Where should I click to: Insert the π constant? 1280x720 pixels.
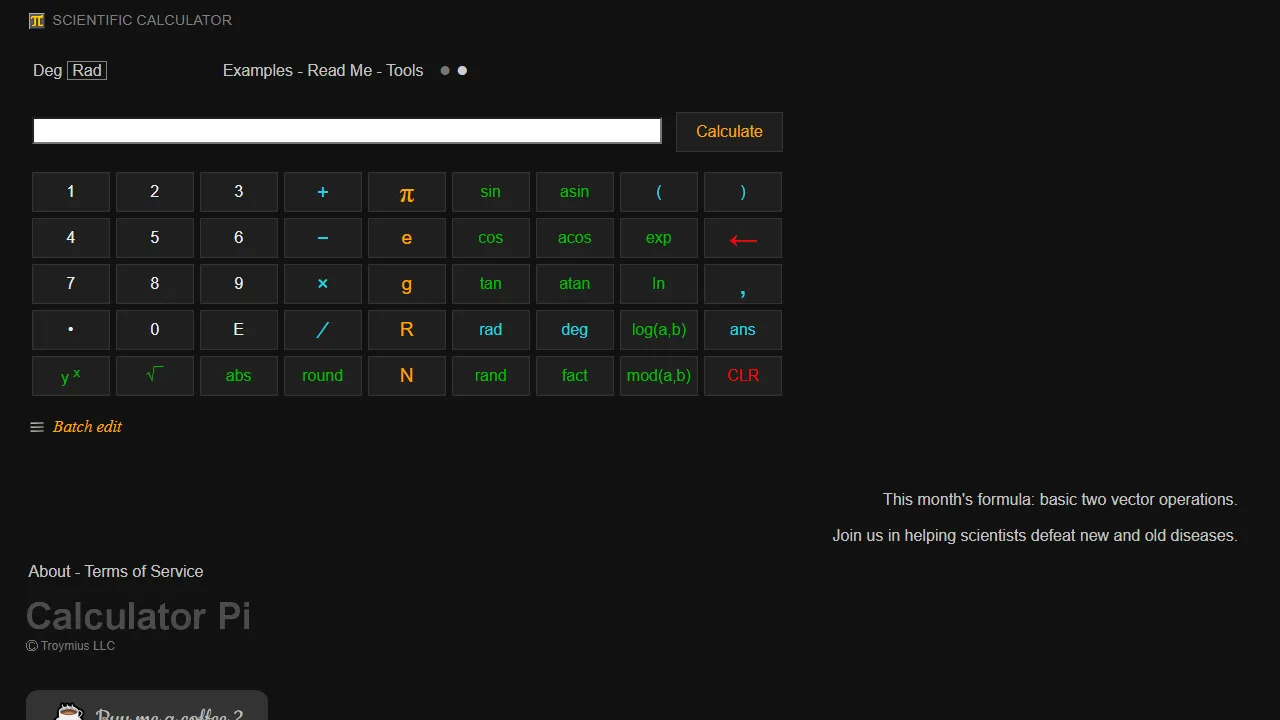click(406, 192)
